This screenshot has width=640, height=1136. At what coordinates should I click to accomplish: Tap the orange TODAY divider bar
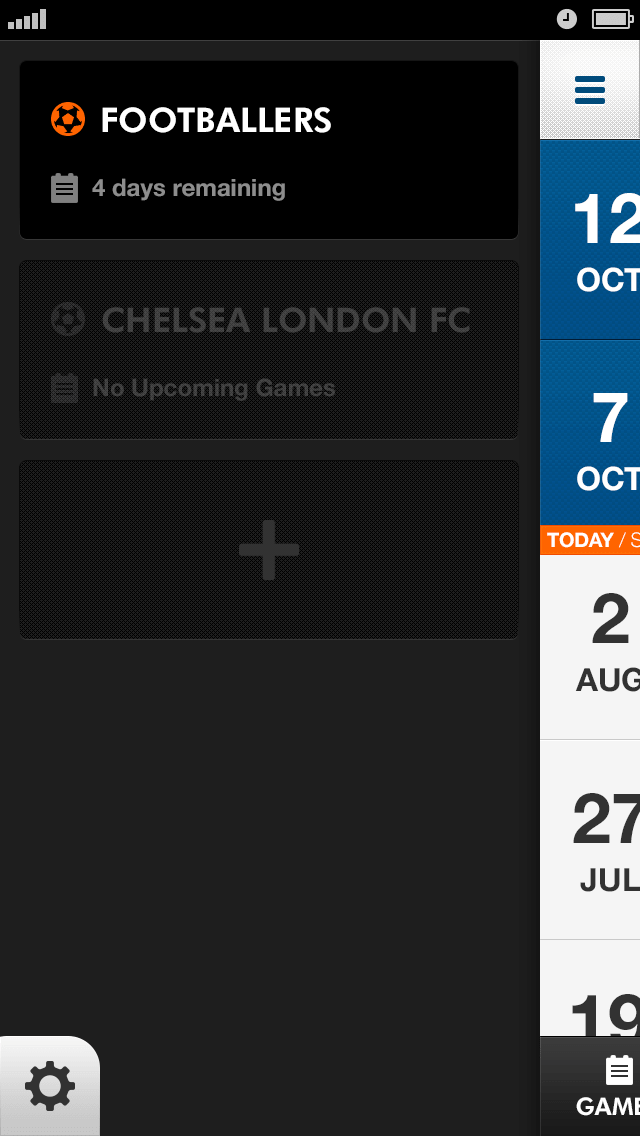coord(590,540)
